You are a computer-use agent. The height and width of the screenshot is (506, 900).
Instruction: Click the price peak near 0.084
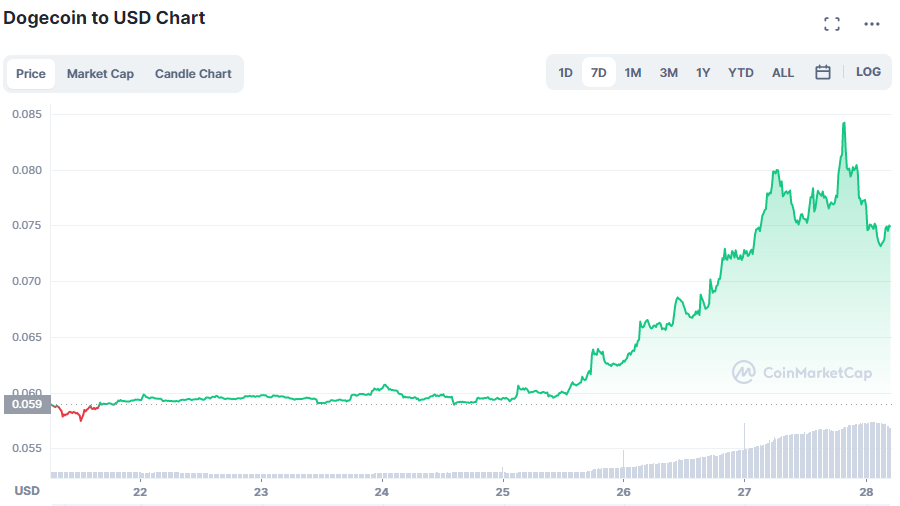click(x=844, y=124)
